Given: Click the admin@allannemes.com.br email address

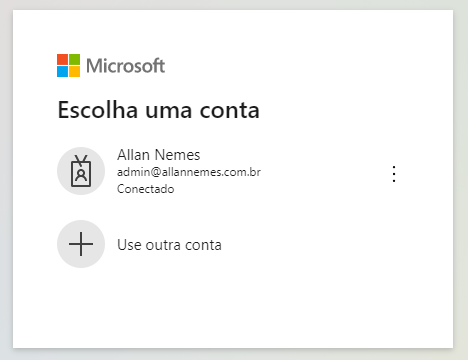Looking at the screenshot, I should pyautogui.click(x=189, y=172).
